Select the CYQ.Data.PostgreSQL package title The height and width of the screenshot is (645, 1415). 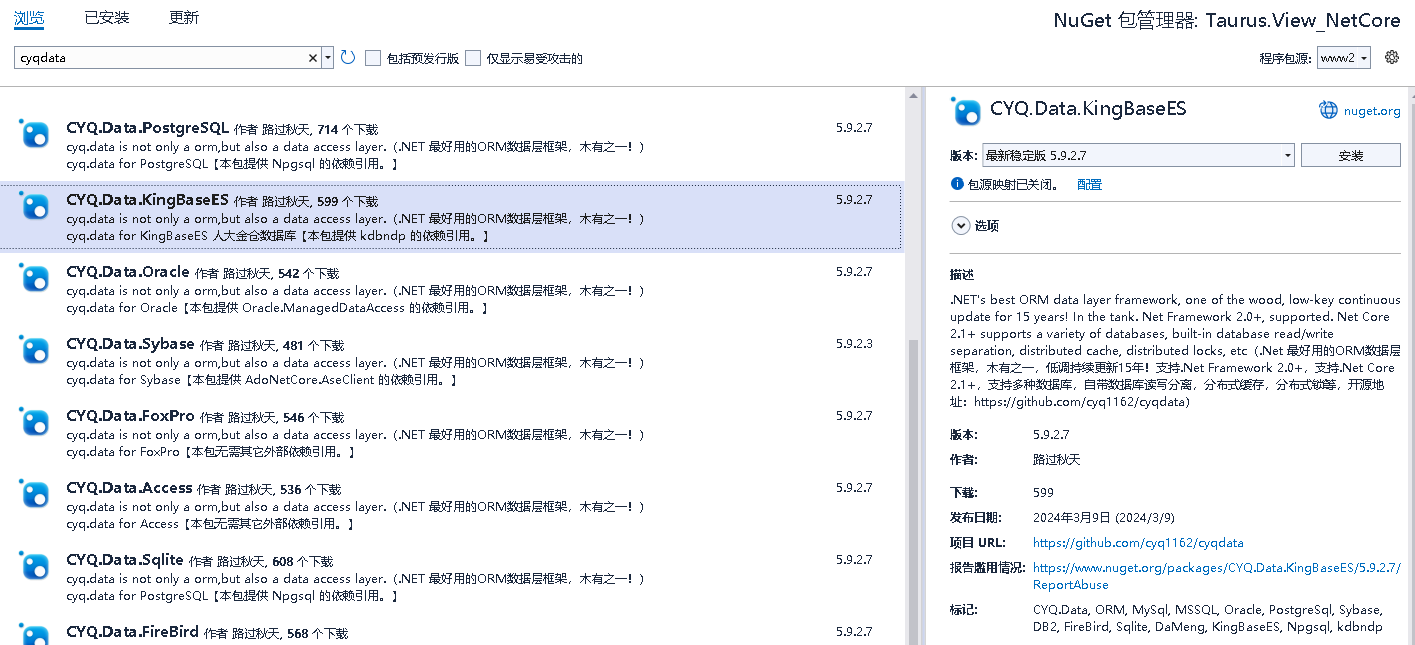coord(147,128)
